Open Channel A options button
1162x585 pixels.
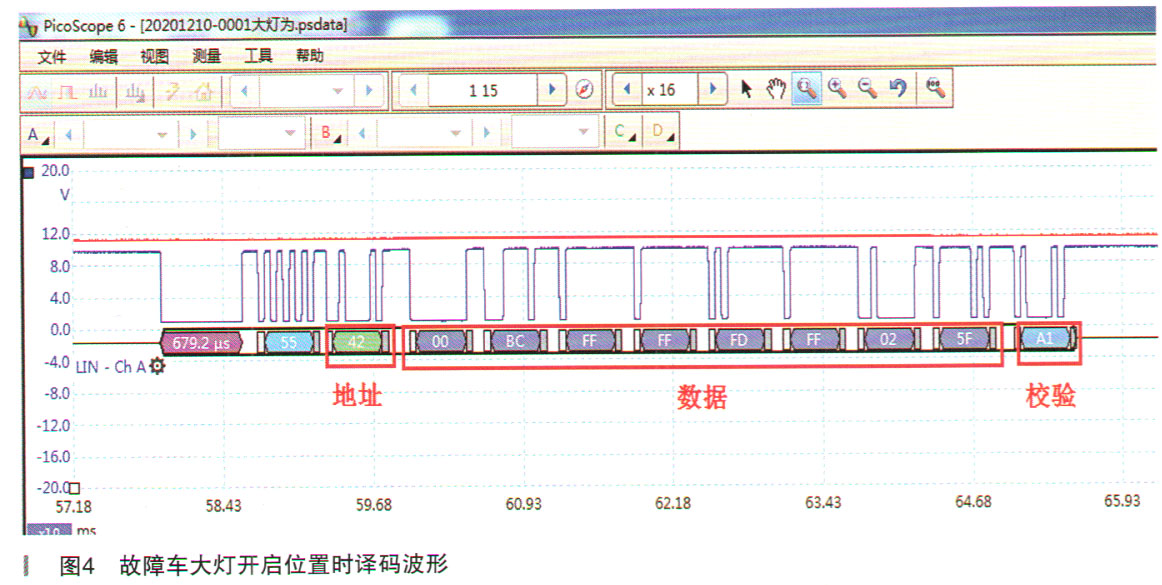click(38, 135)
